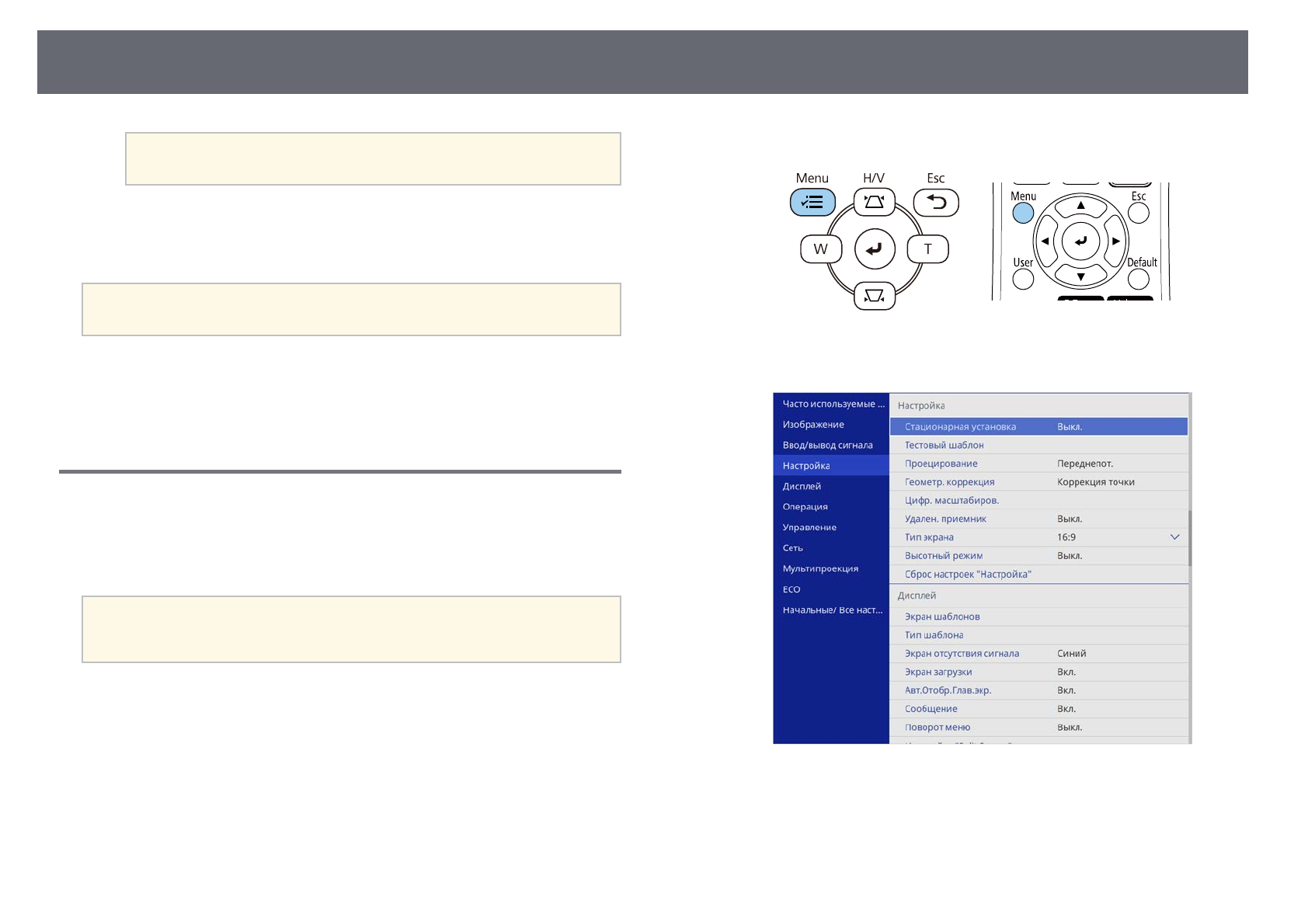
Task: Click Сброс настроек "Настройка" reset item
Action: click(x=968, y=575)
